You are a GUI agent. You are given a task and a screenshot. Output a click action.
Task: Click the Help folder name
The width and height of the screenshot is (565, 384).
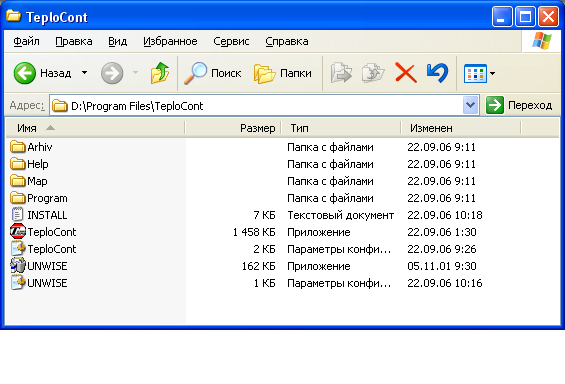click(x=37, y=164)
